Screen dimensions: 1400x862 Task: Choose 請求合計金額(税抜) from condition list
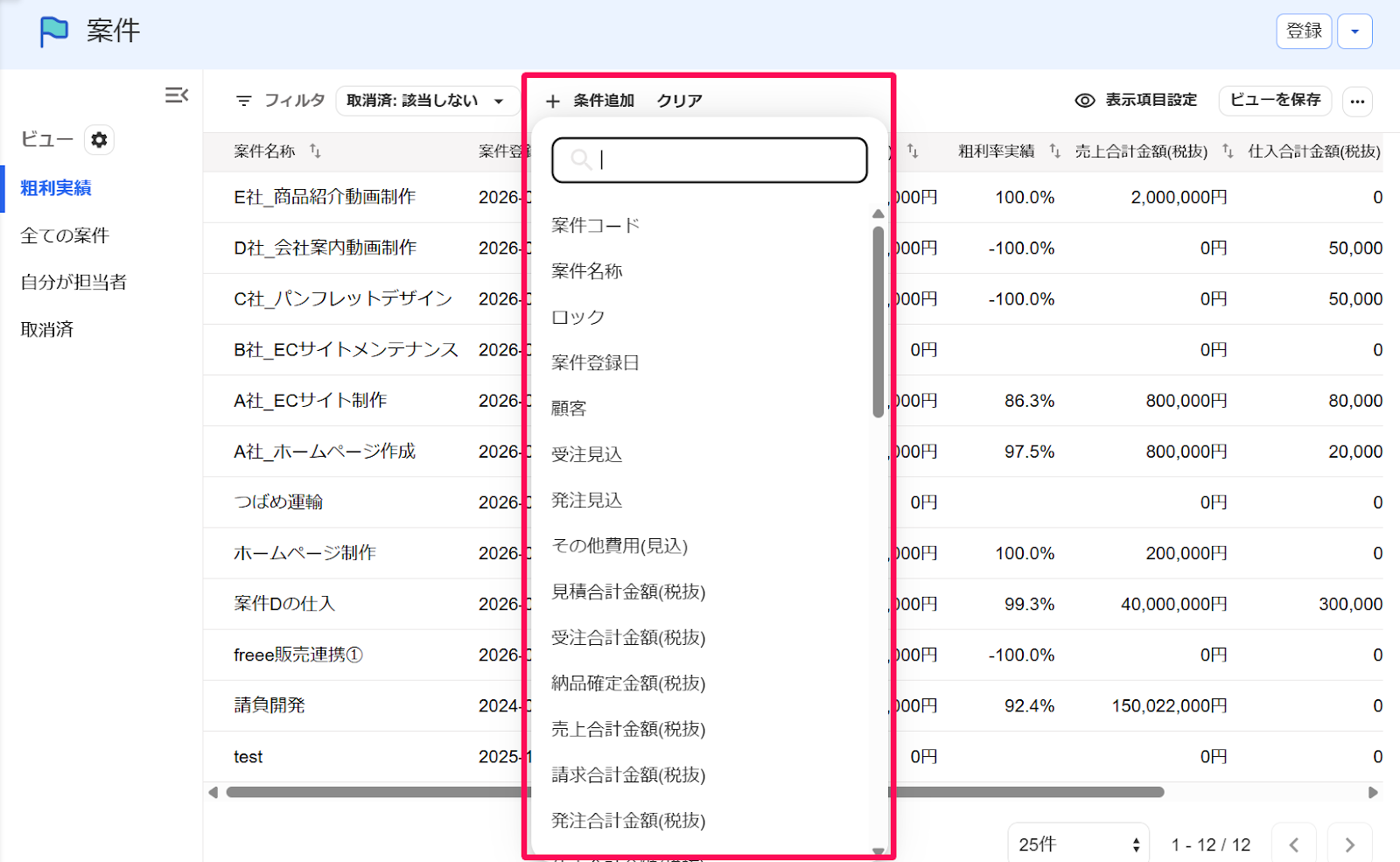[628, 775]
